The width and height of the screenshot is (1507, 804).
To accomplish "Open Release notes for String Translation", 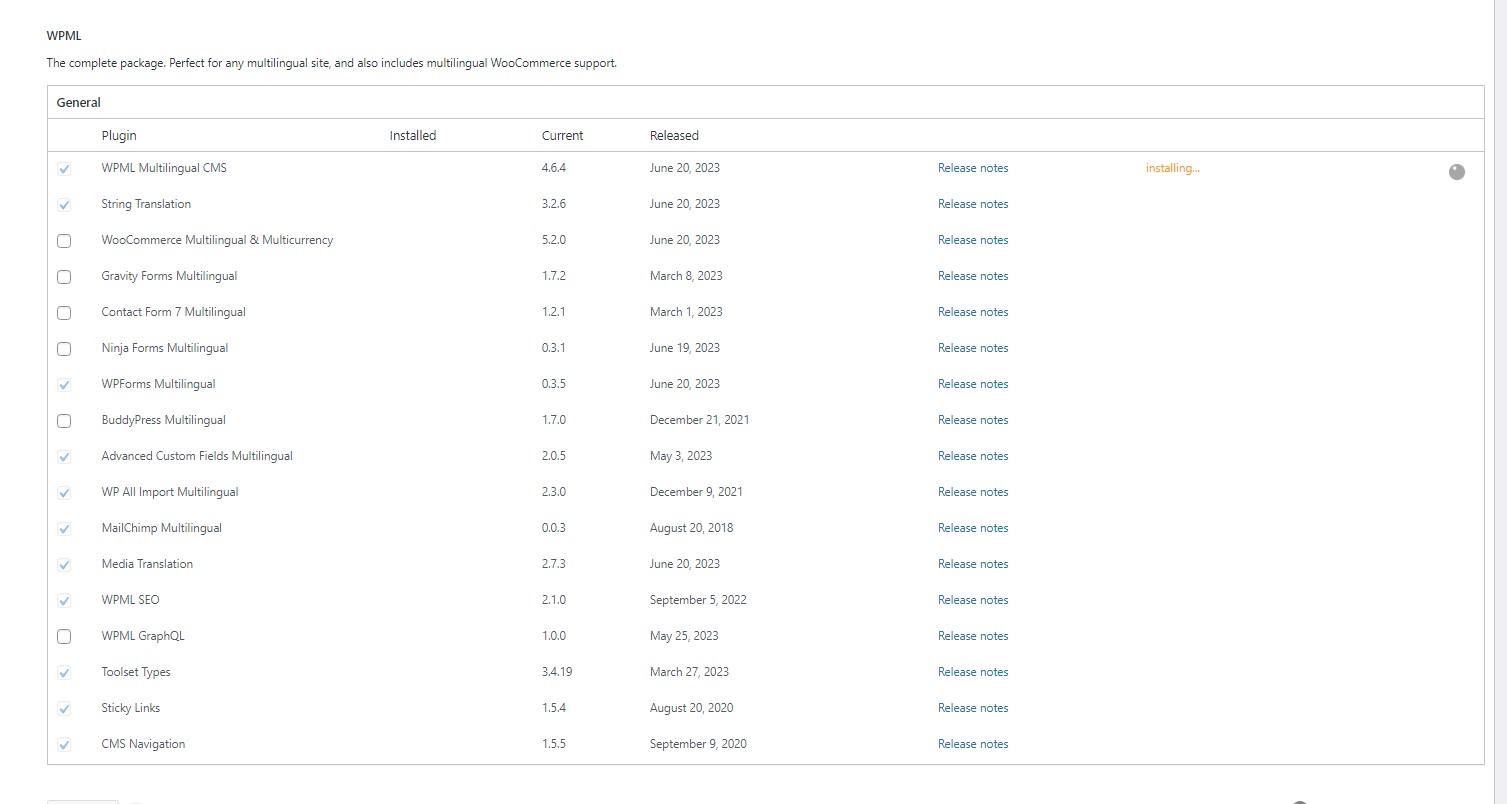I will pyautogui.click(x=973, y=204).
